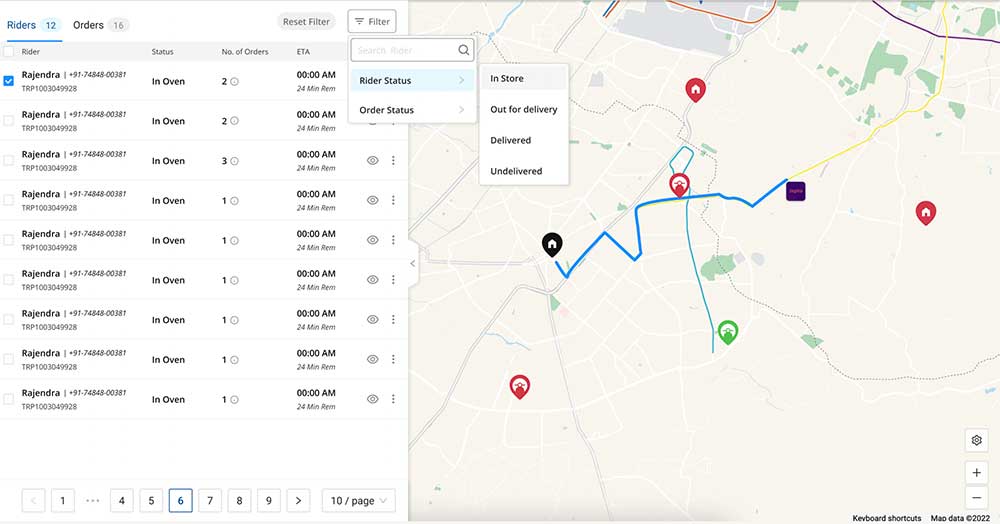Uncheck the first Rajendra rider checkbox
The image size is (1000, 524).
pyautogui.click(x=8, y=81)
